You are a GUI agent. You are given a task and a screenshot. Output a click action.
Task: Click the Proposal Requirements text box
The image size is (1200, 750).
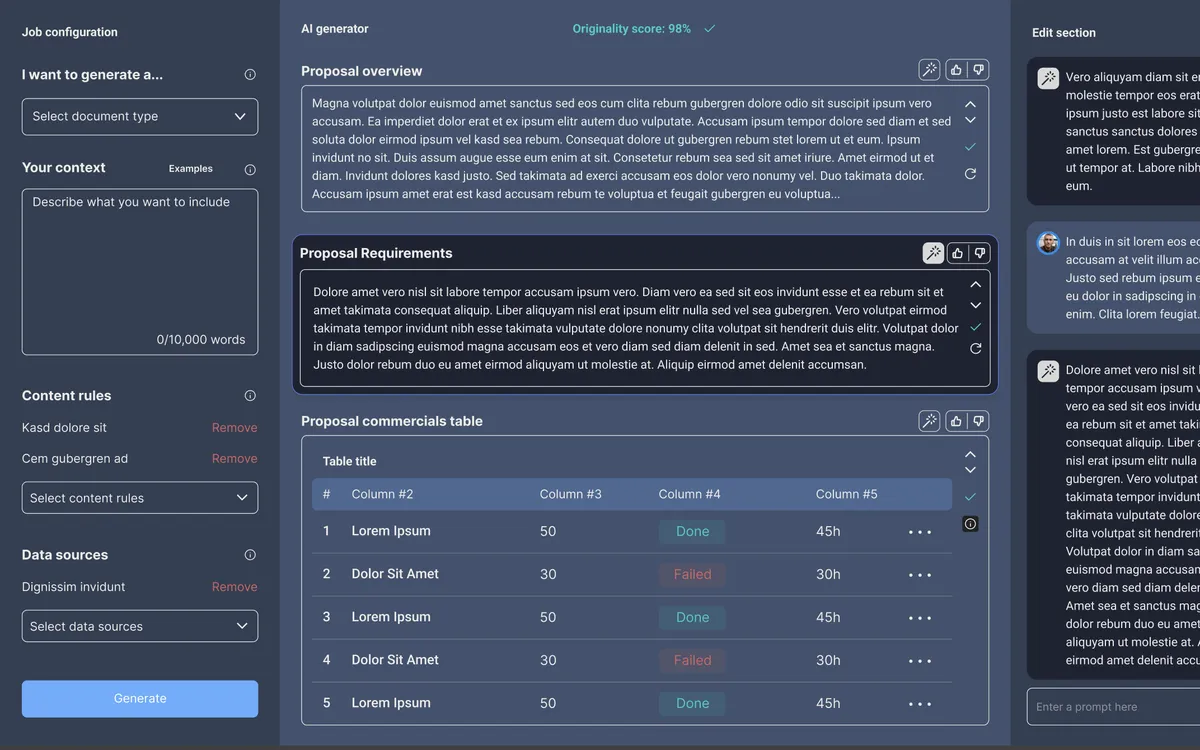point(645,328)
